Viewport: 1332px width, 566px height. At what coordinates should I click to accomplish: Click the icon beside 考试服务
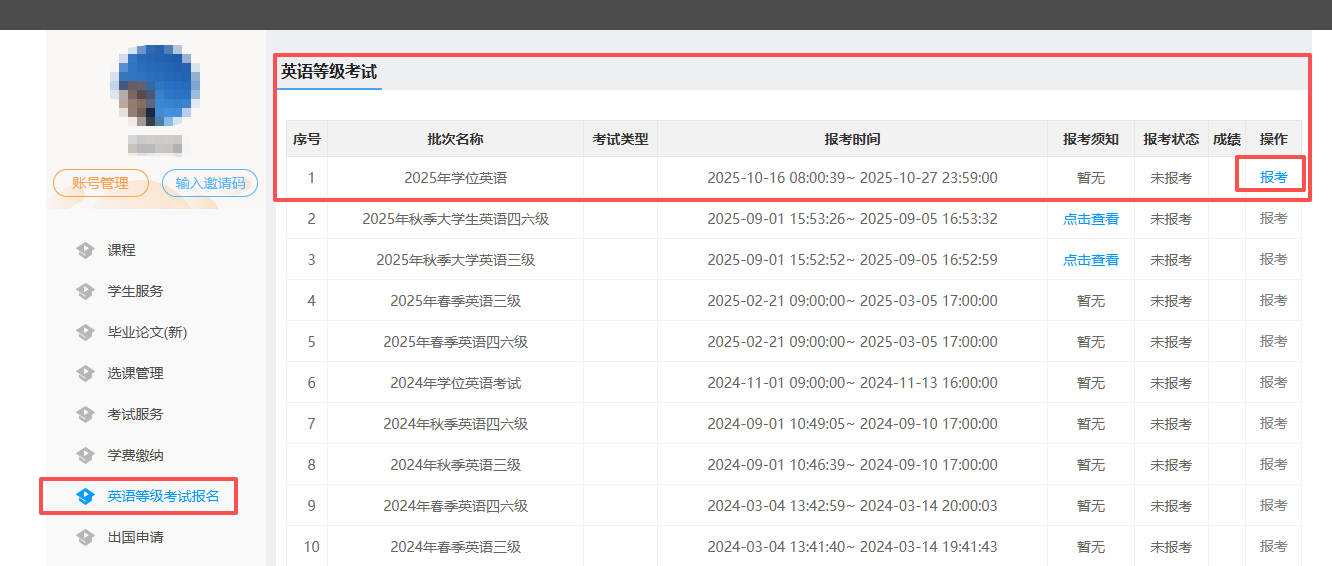coord(85,414)
